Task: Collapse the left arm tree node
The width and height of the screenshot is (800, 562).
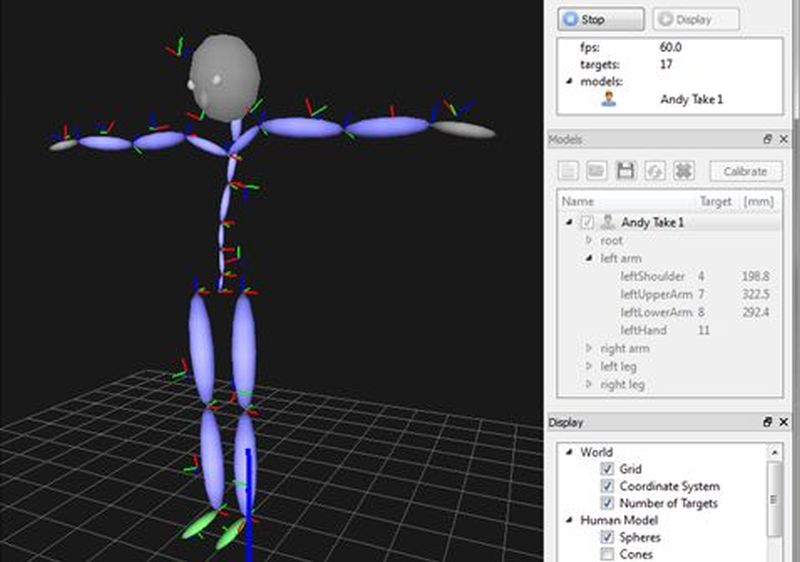Action: [x=589, y=259]
